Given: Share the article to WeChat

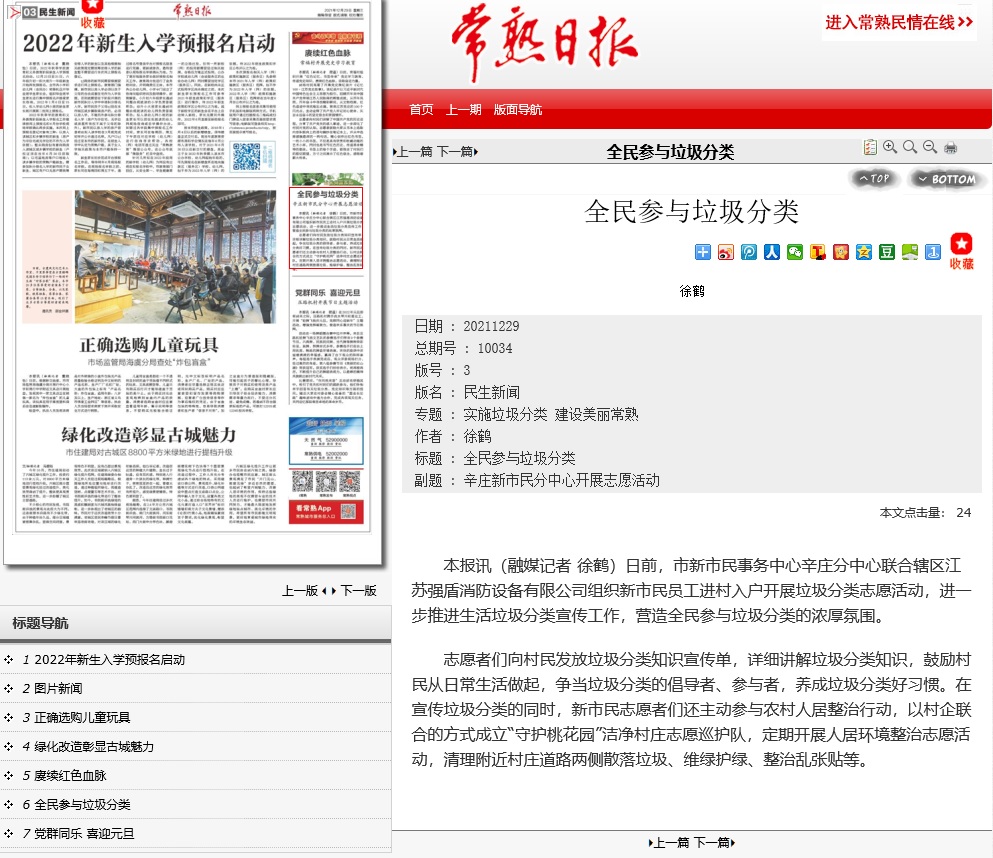Looking at the screenshot, I should tap(795, 252).
